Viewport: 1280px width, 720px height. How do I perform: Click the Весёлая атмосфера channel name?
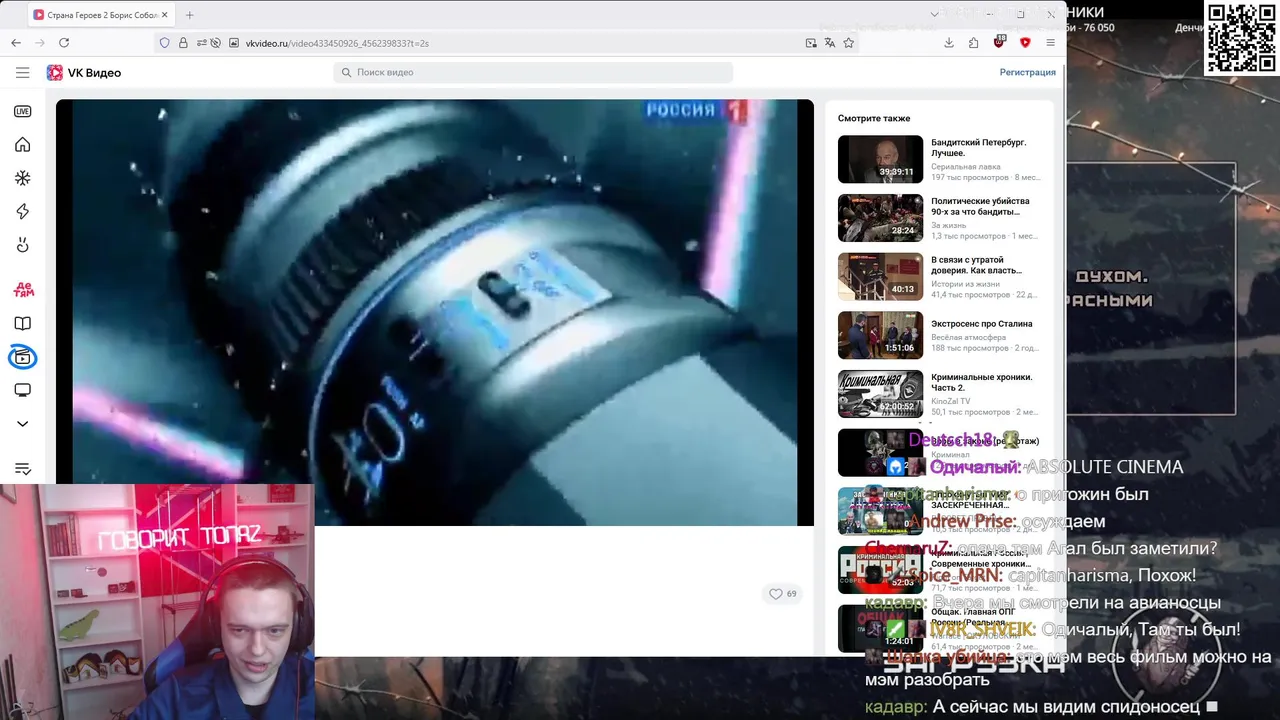coord(970,339)
